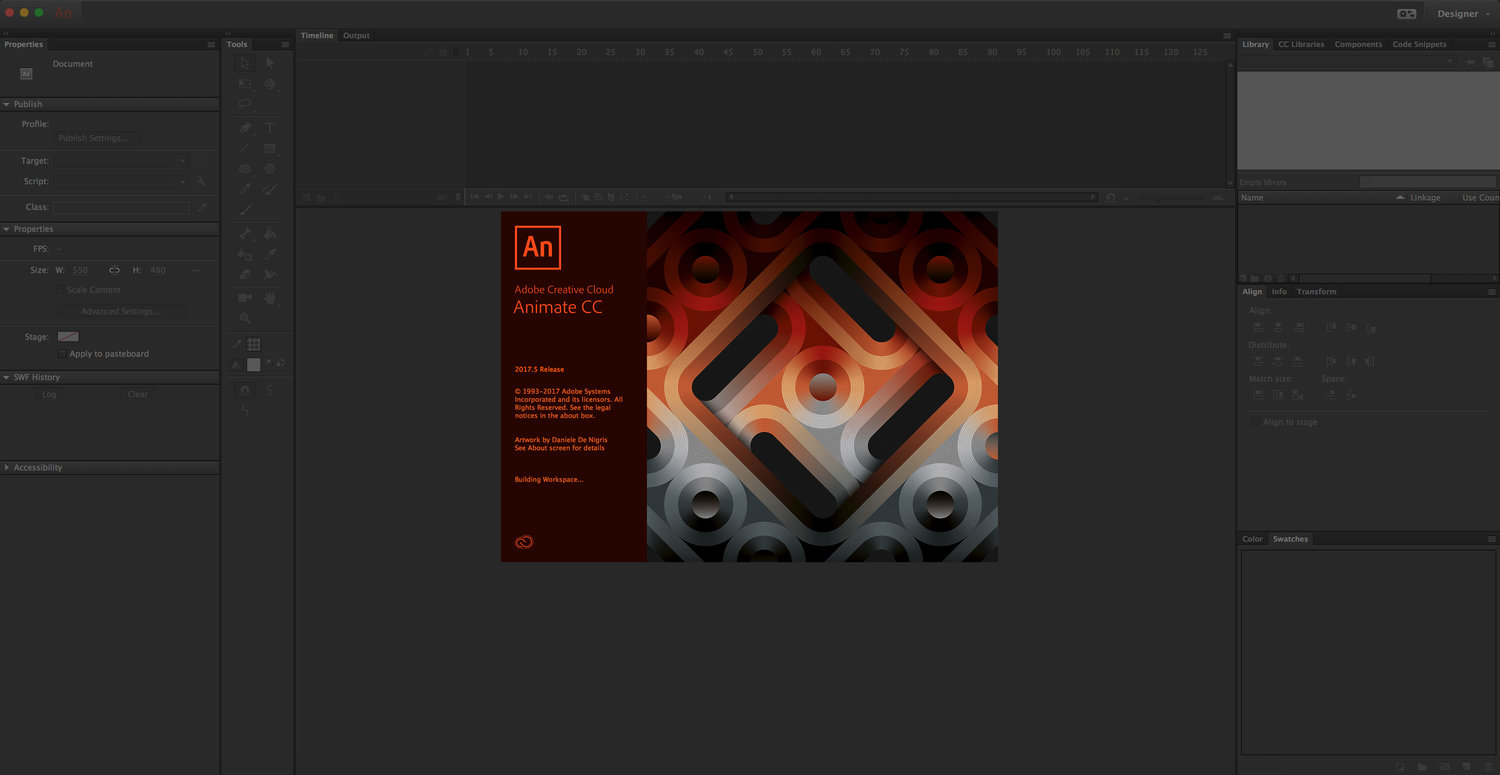Go to first frame in timeline
The image size is (1500, 775).
(475, 197)
